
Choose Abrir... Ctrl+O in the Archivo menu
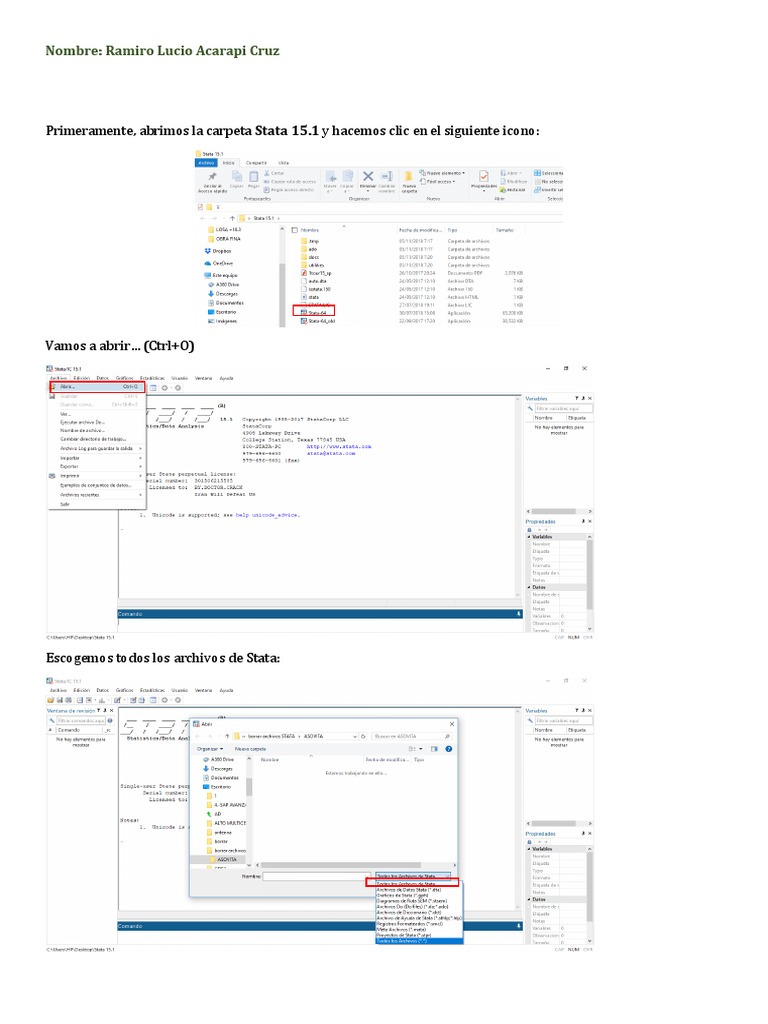97,387
